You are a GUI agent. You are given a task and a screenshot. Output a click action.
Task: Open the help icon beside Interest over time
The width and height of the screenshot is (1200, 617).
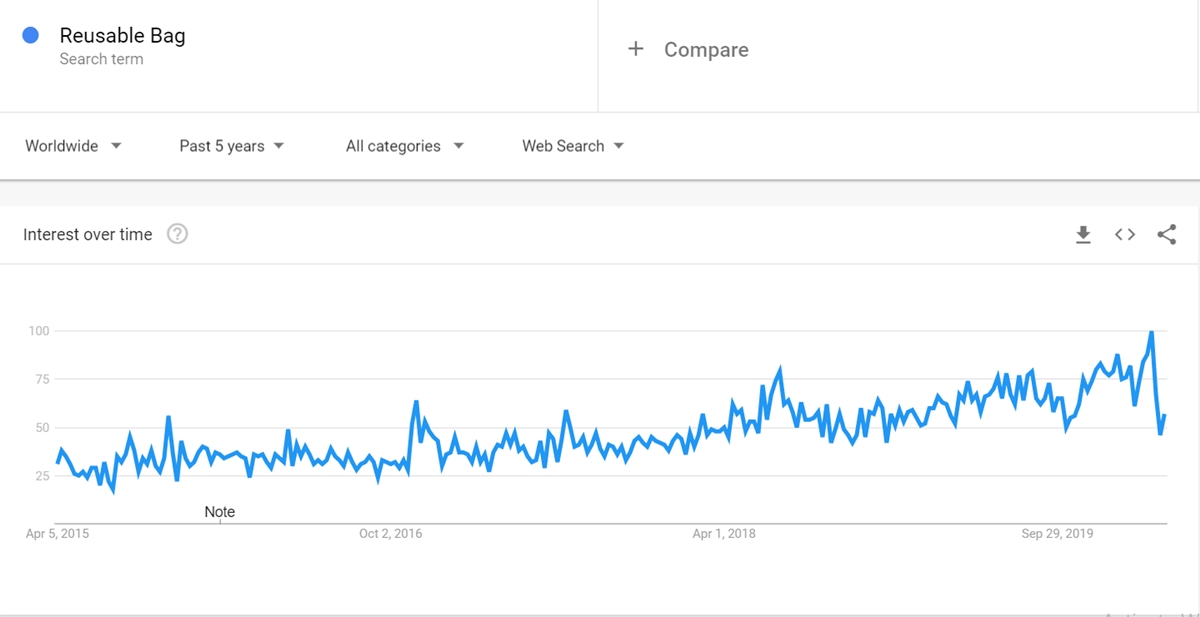tap(177, 234)
